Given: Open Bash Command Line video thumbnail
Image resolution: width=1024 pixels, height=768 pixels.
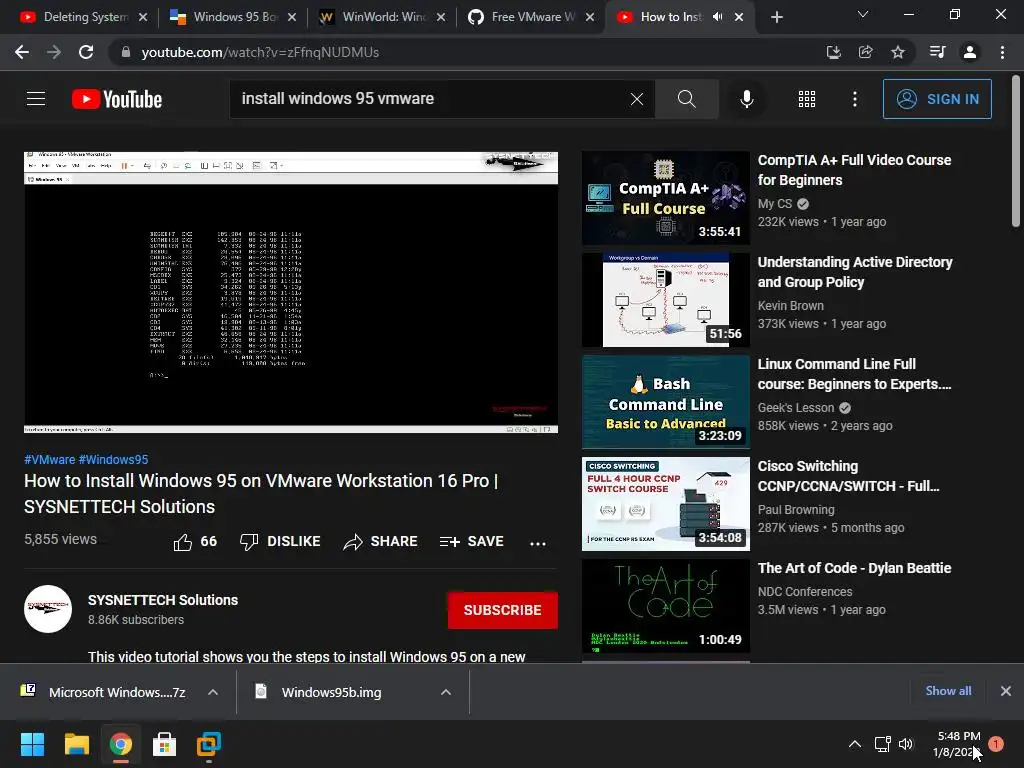Looking at the screenshot, I should (665, 402).
